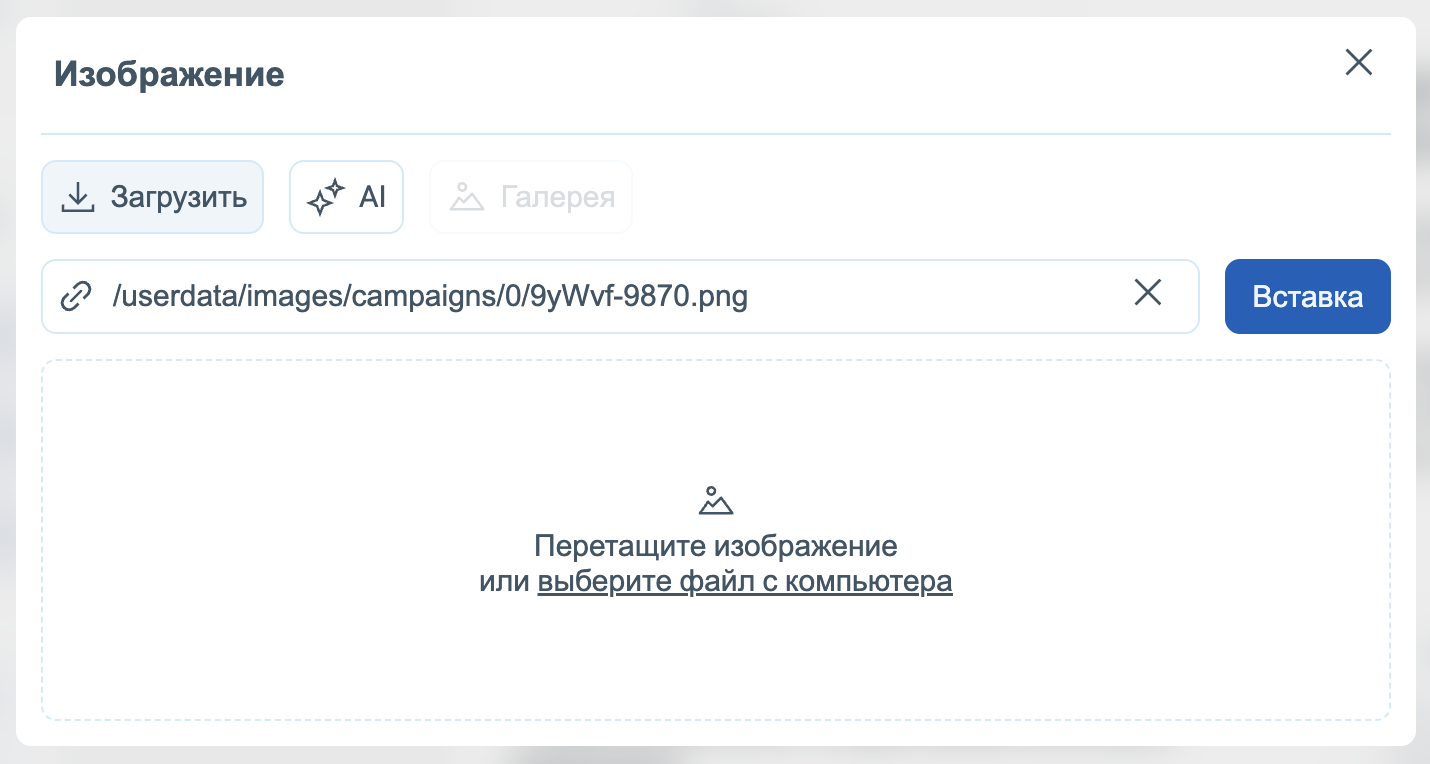The image size is (1430, 764).
Task: Click the Галерея label text
Action: pyautogui.click(x=558, y=198)
